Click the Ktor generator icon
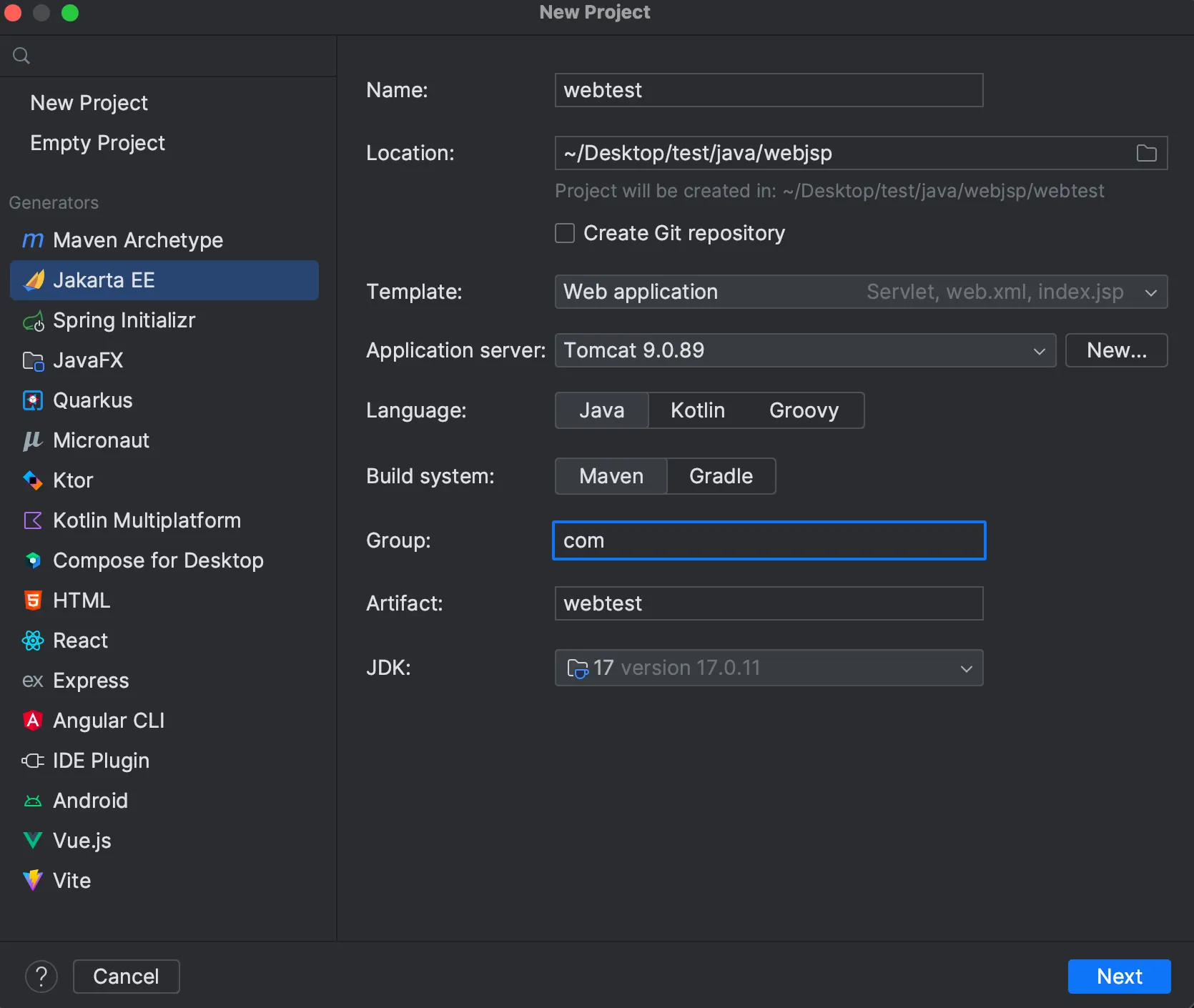This screenshot has width=1194, height=1008. pos(33,480)
